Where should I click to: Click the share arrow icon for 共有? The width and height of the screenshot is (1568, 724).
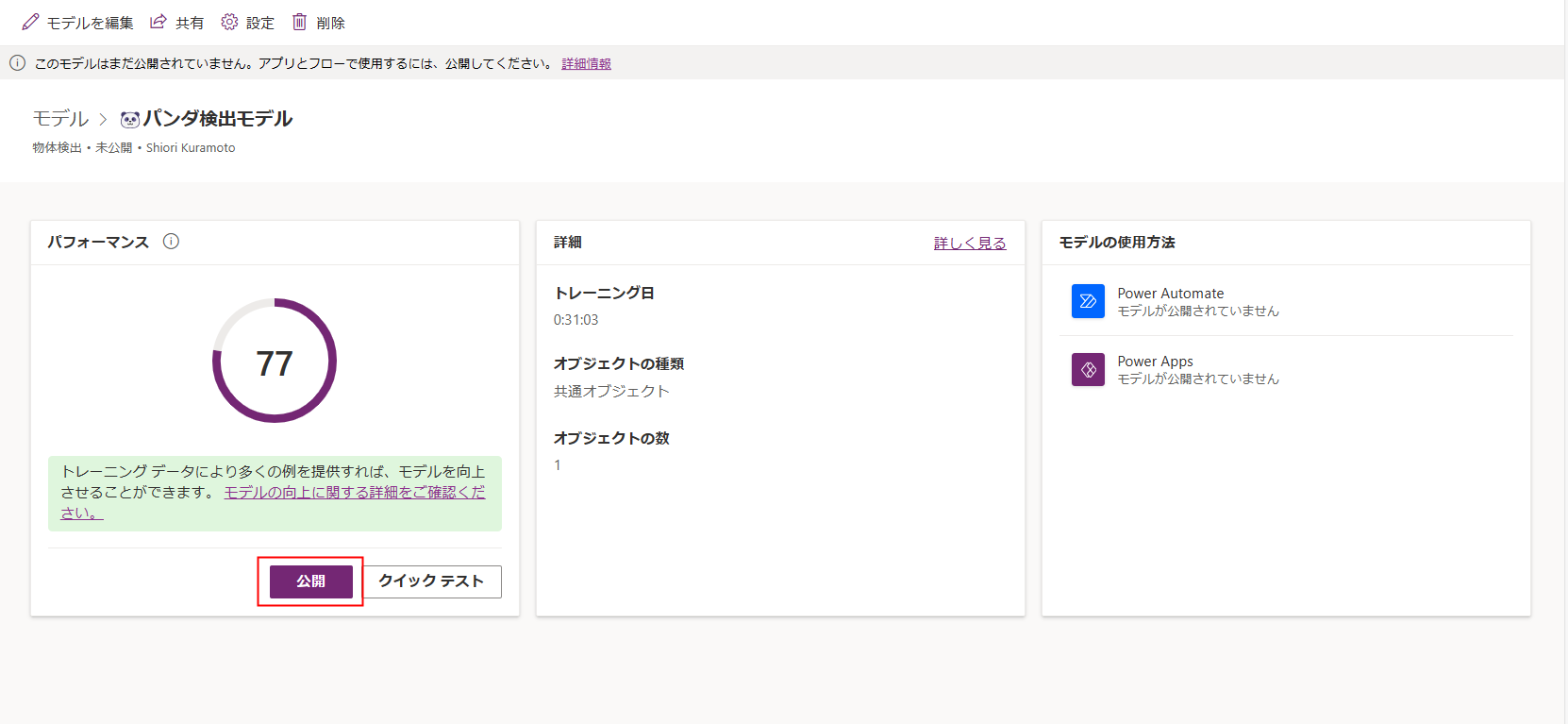[158, 22]
